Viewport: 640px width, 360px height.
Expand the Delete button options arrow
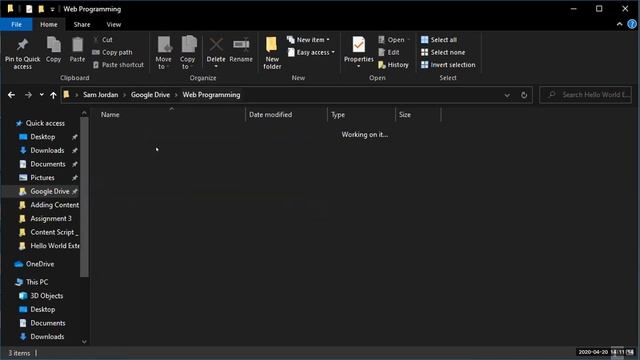(216, 67)
